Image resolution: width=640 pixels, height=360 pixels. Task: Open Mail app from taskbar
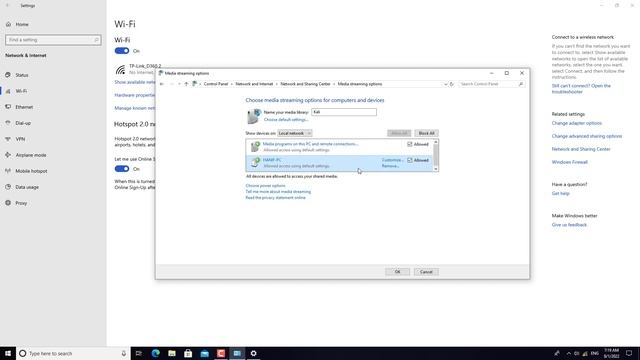(204, 353)
